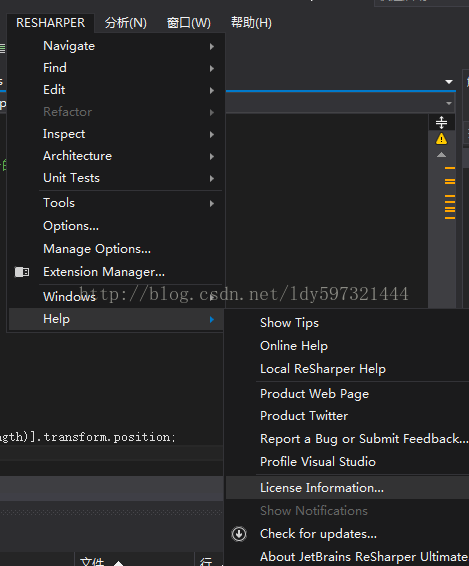Expand the Unit Tests submenu arrow

(x=212, y=178)
